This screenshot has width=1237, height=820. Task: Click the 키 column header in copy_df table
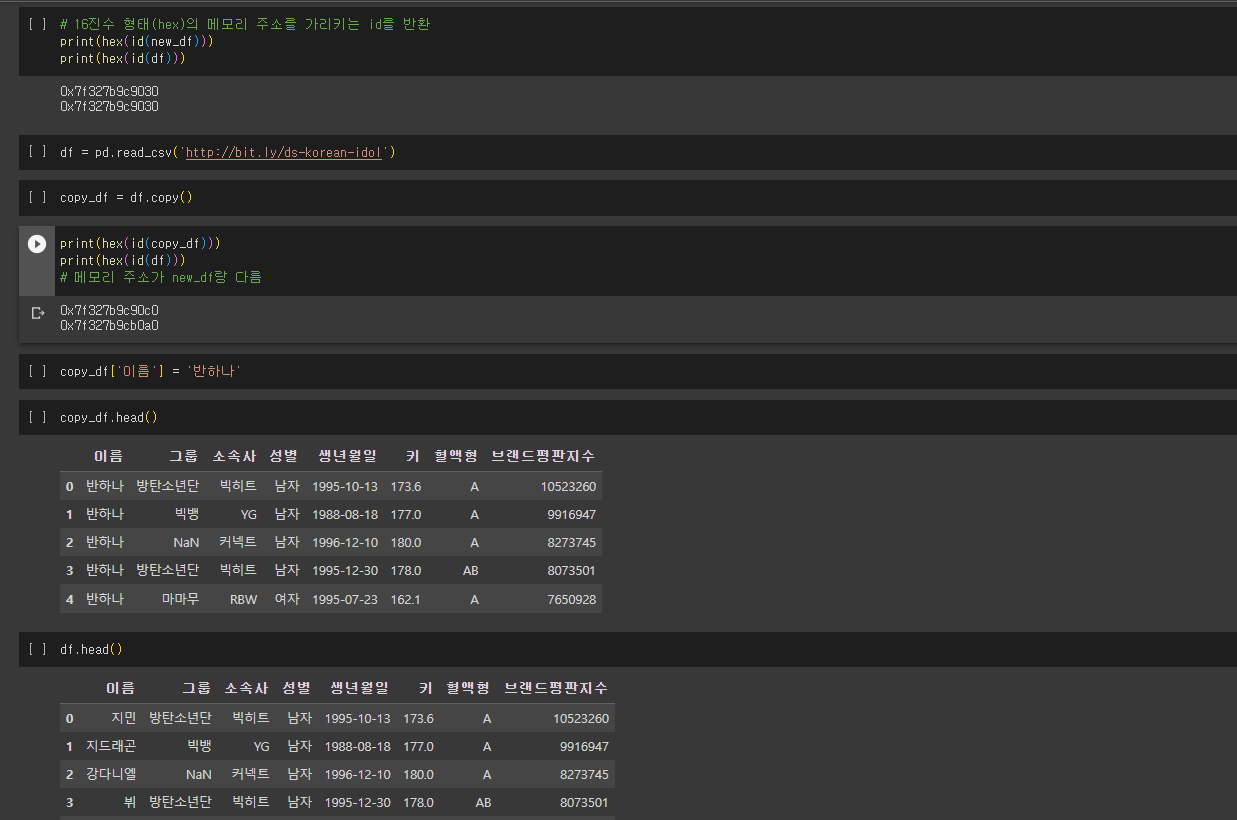[x=414, y=456]
